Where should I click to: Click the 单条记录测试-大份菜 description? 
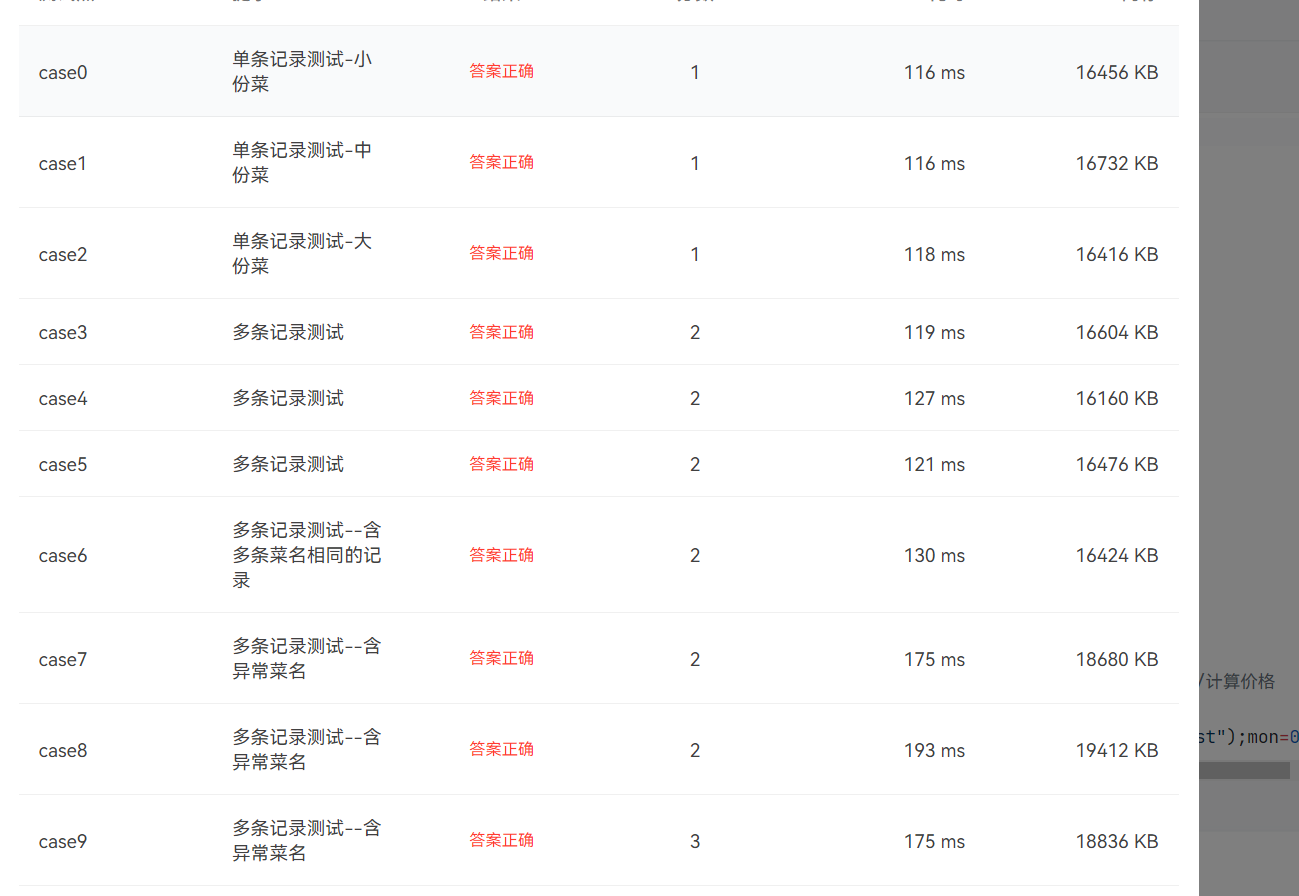302,254
